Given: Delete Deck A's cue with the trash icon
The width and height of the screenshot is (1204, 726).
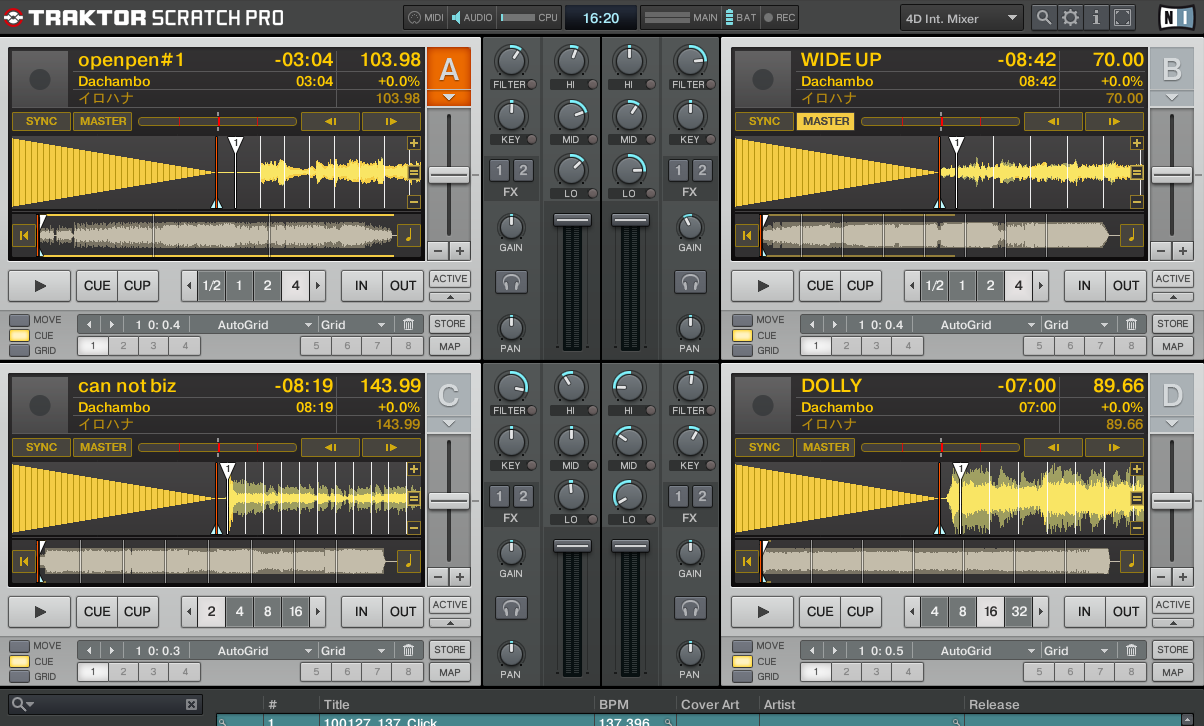Looking at the screenshot, I should (409, 324).
